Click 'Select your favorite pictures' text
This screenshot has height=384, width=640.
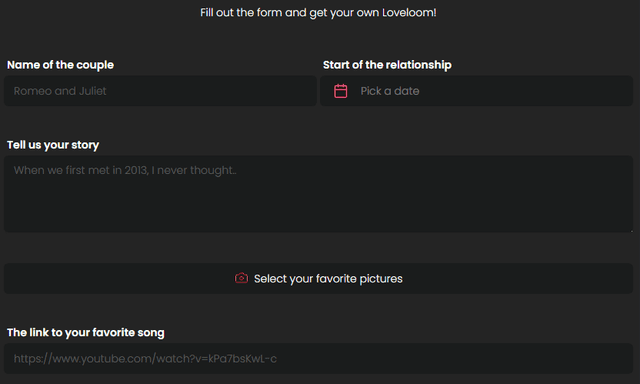[x=328, y=279]
